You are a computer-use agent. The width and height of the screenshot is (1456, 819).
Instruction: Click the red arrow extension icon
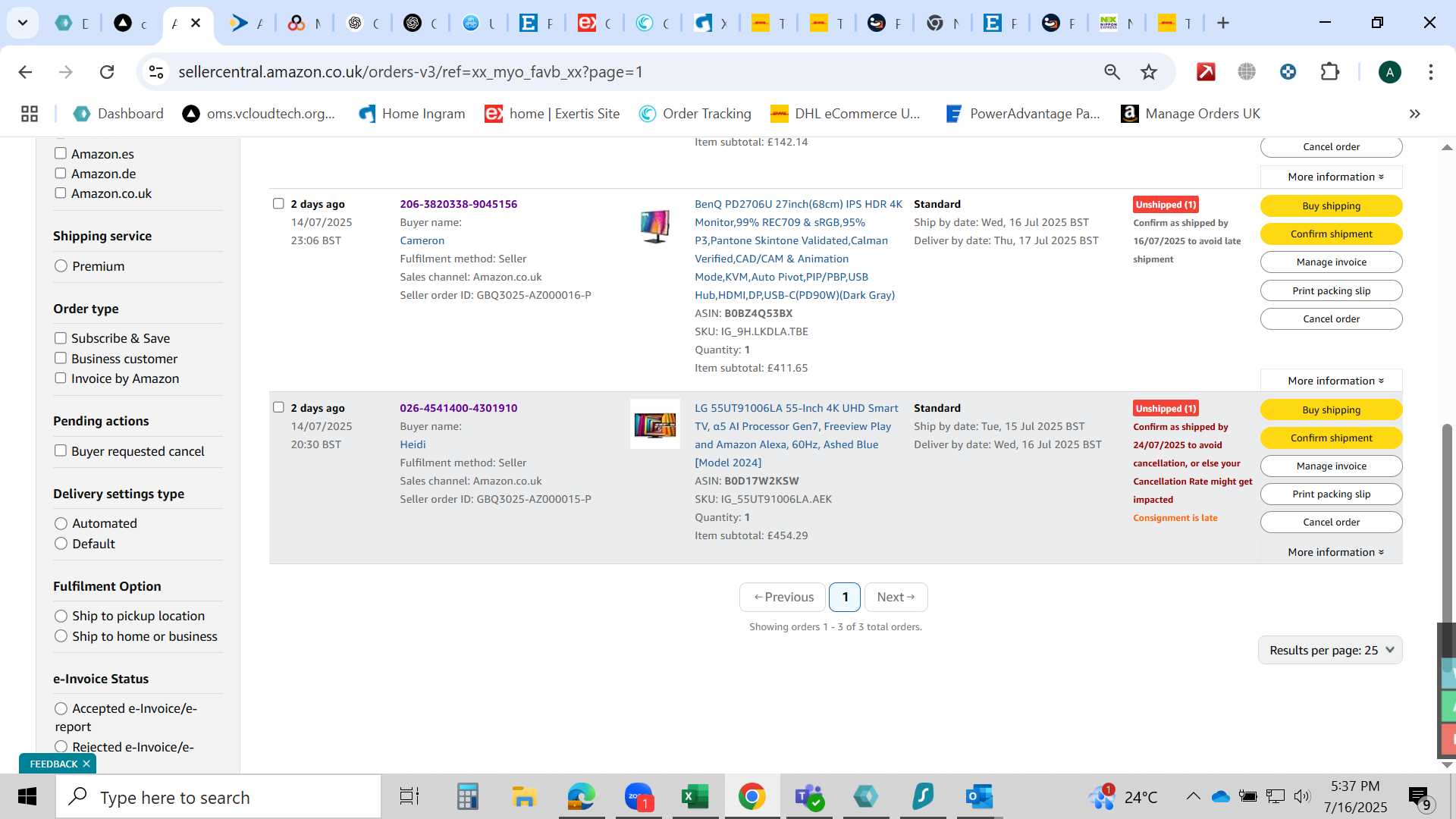point(1206,72)
